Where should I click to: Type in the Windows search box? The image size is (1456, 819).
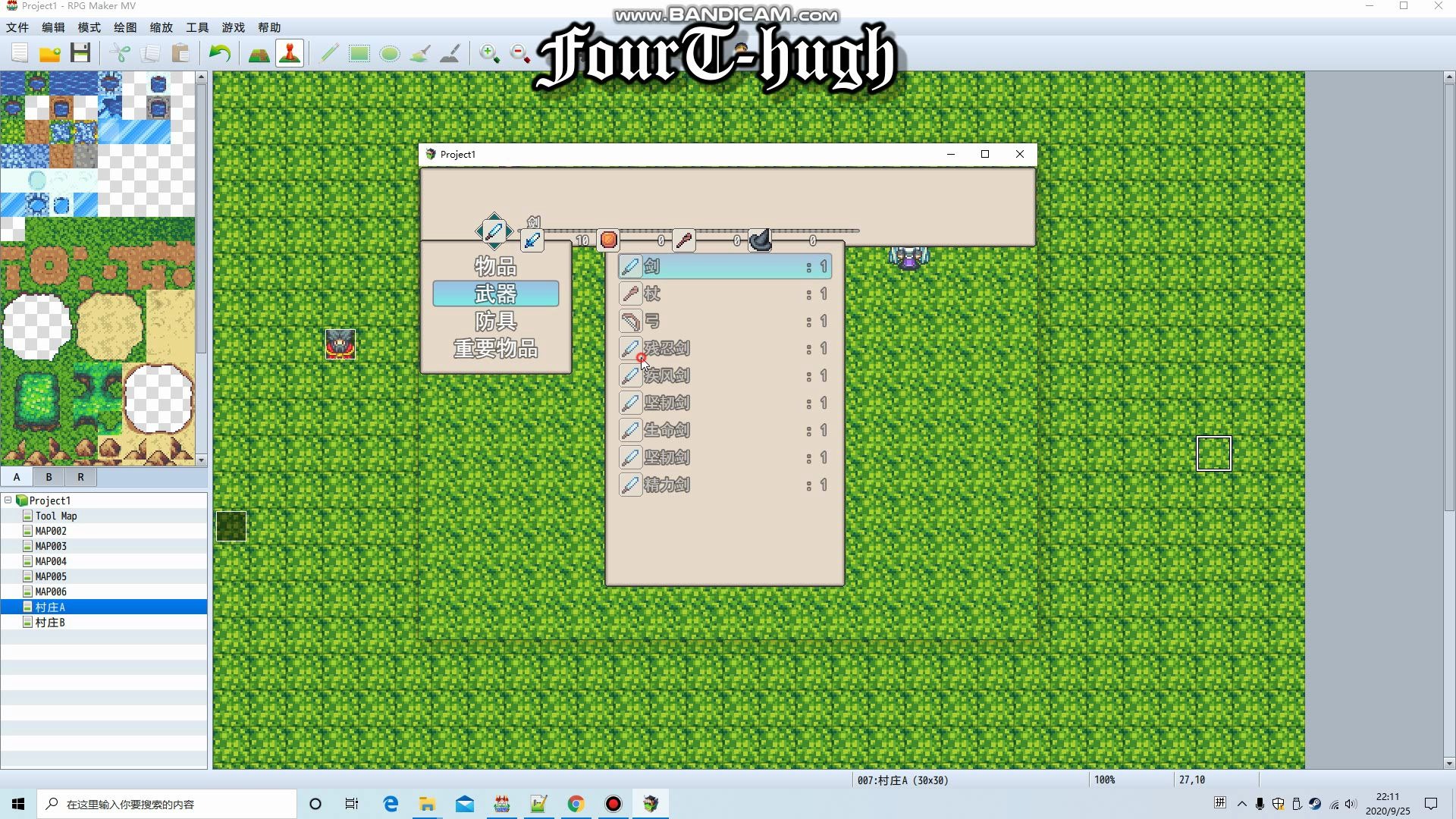click(x=167, y=803)
